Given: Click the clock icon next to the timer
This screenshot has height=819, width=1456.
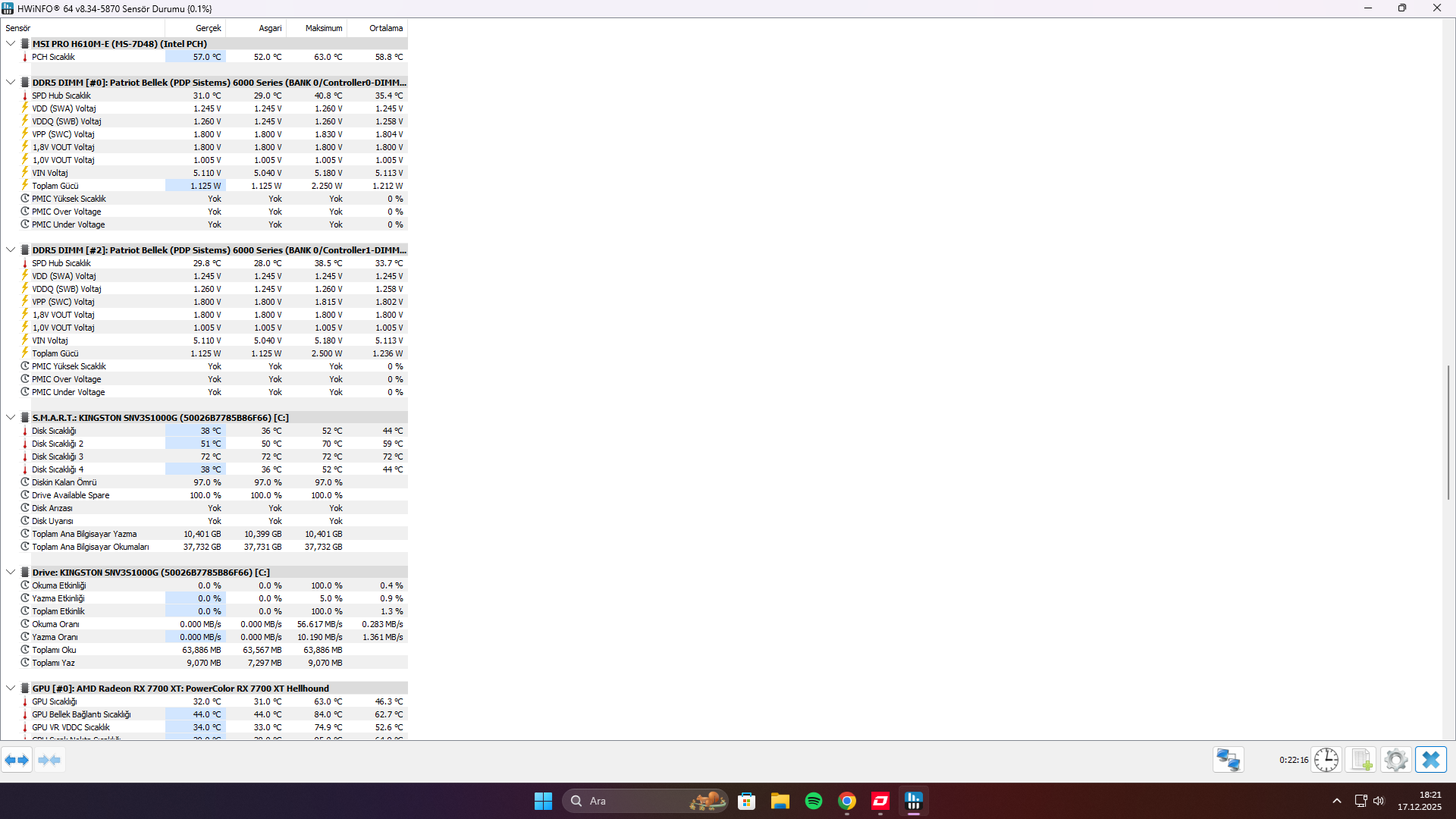Looking at the screenshot, I should [1326, 760].
